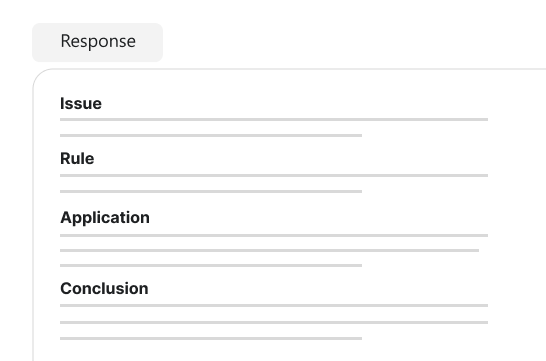Viewport: 546px width, 361px height.
Task: Click the Rule heading
Action: tap(77, 158)
